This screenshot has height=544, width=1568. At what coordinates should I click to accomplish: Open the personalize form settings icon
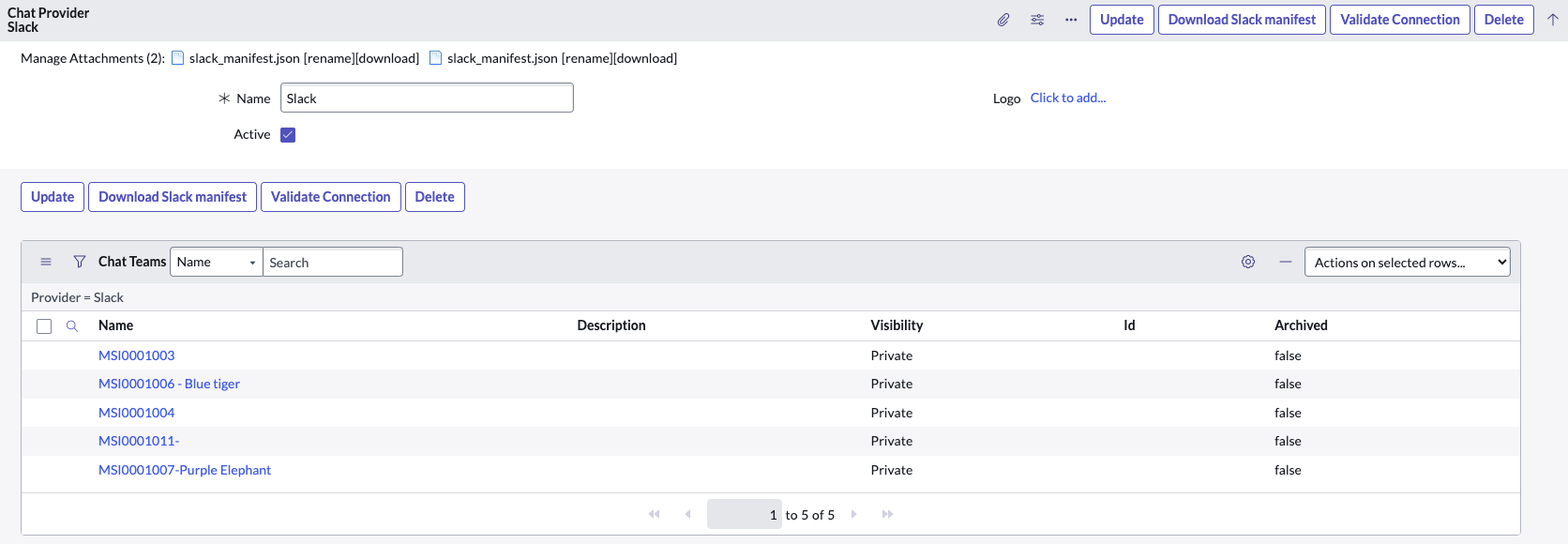pos(1037,20)
